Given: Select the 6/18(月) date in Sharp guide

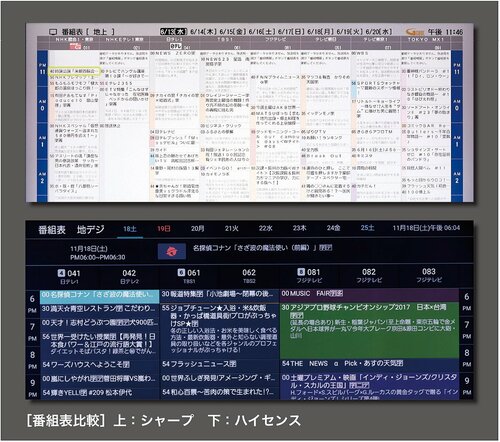Looking at the screenshot, I should 320,31.
